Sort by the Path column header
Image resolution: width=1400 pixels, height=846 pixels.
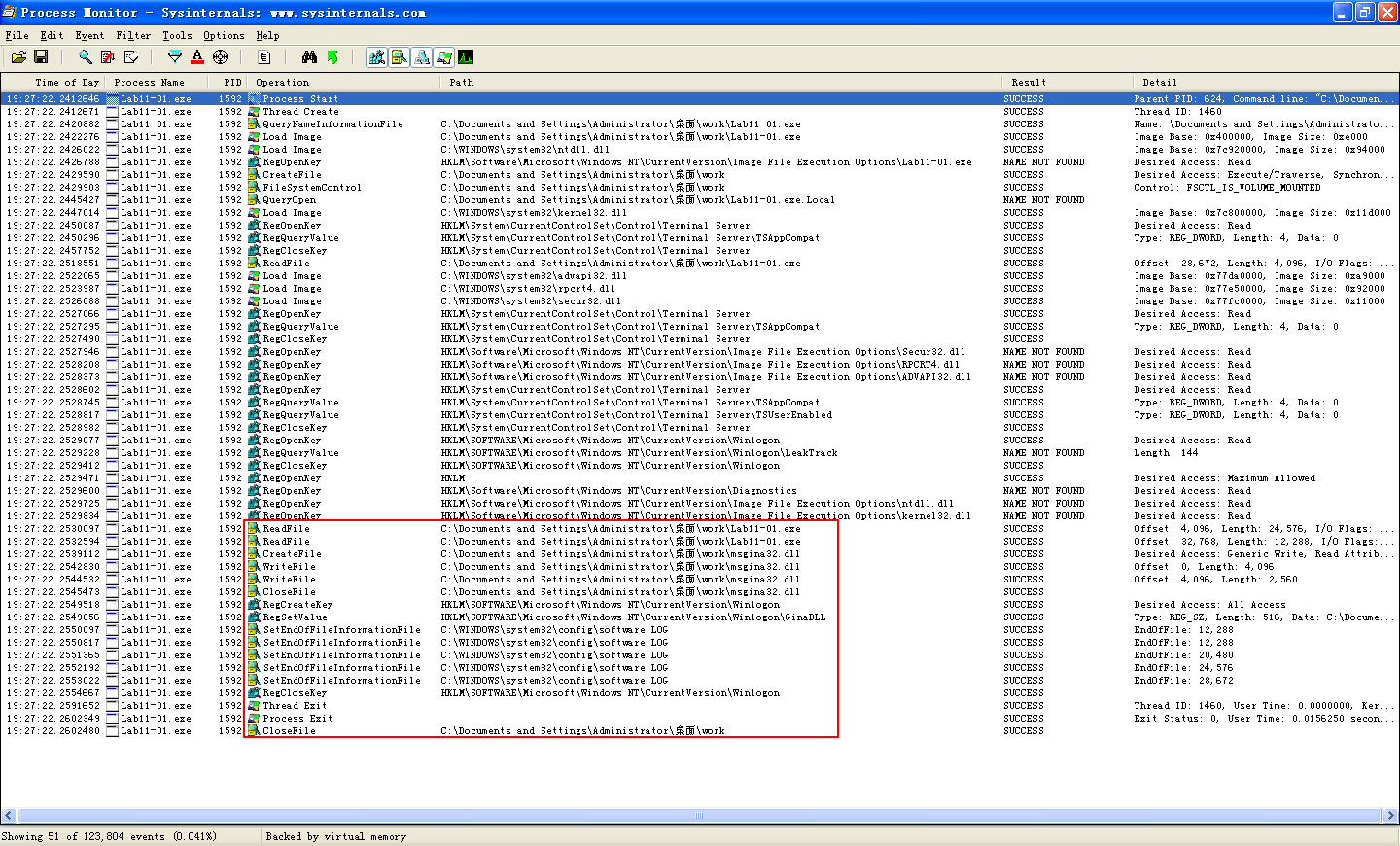click(720, 83)
